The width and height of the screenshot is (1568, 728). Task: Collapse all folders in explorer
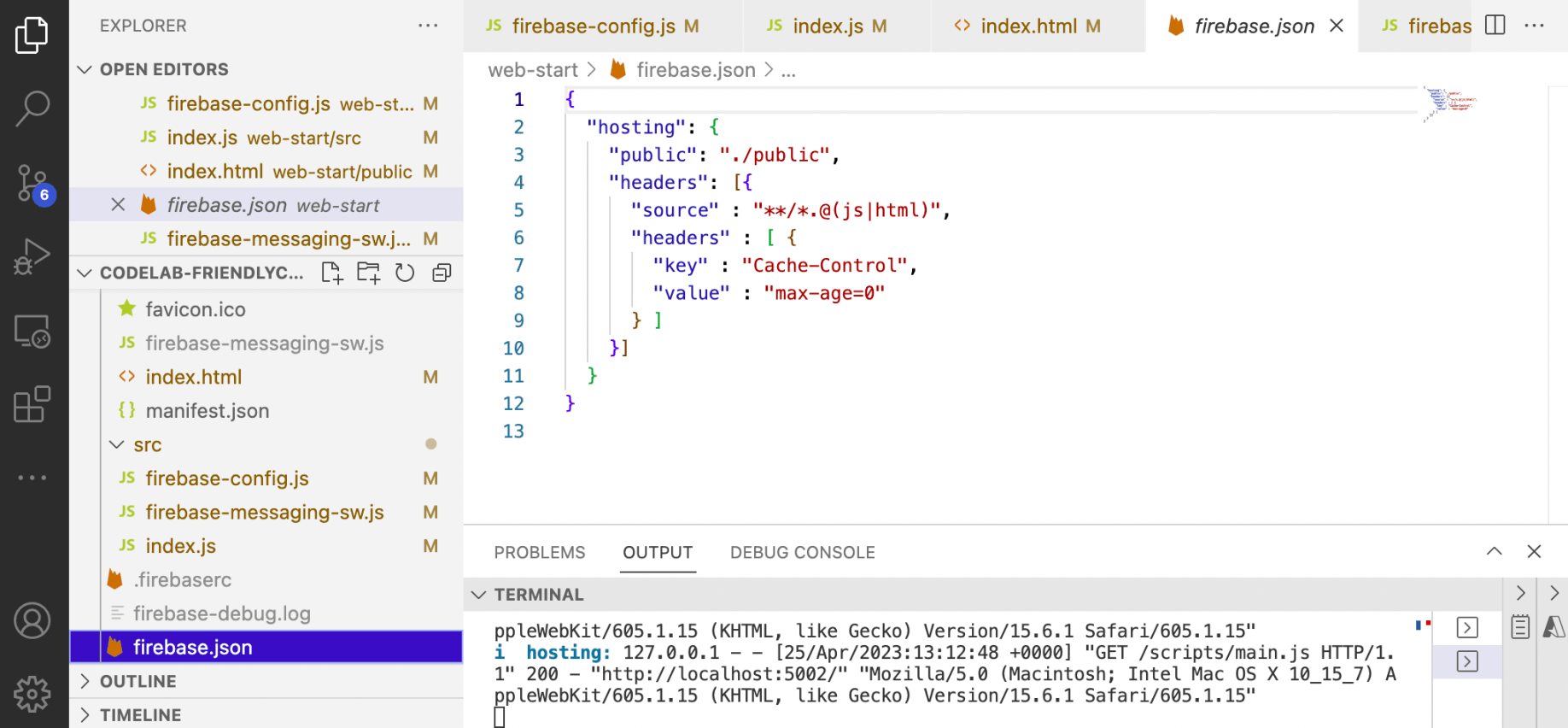pos(442,273)
